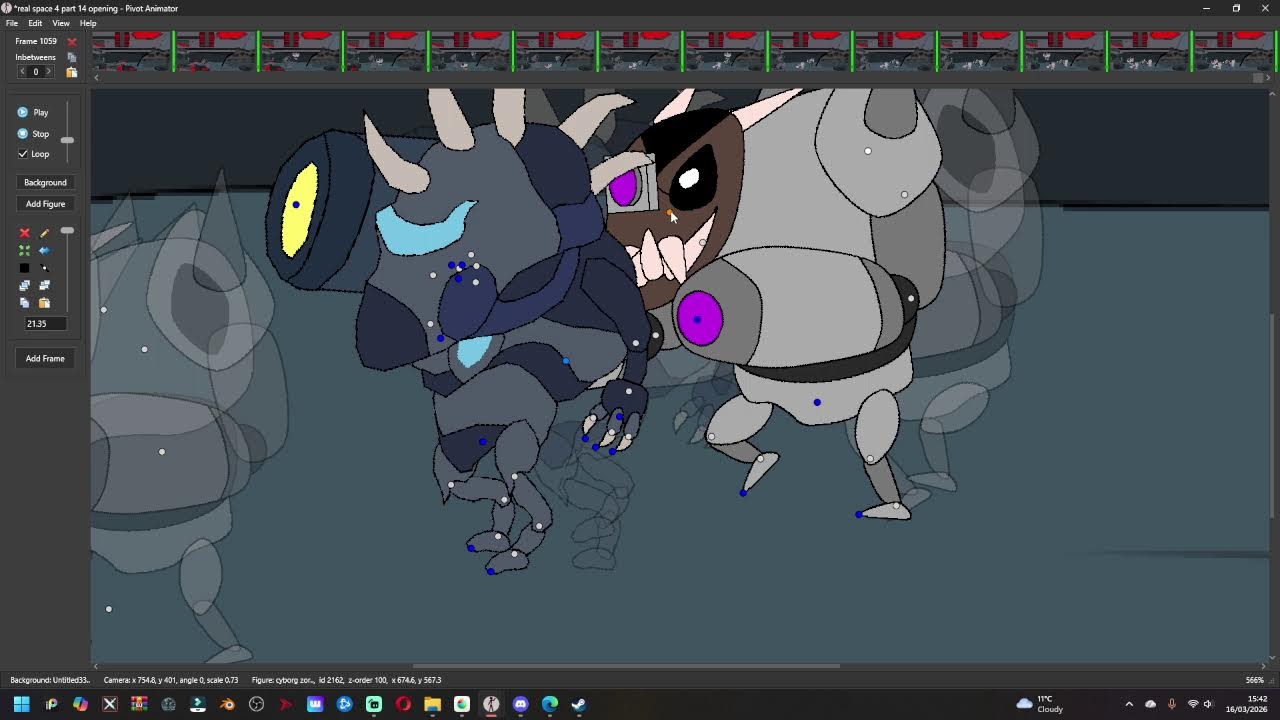
Task: Click Add Frame button
Action: (45, 358)
